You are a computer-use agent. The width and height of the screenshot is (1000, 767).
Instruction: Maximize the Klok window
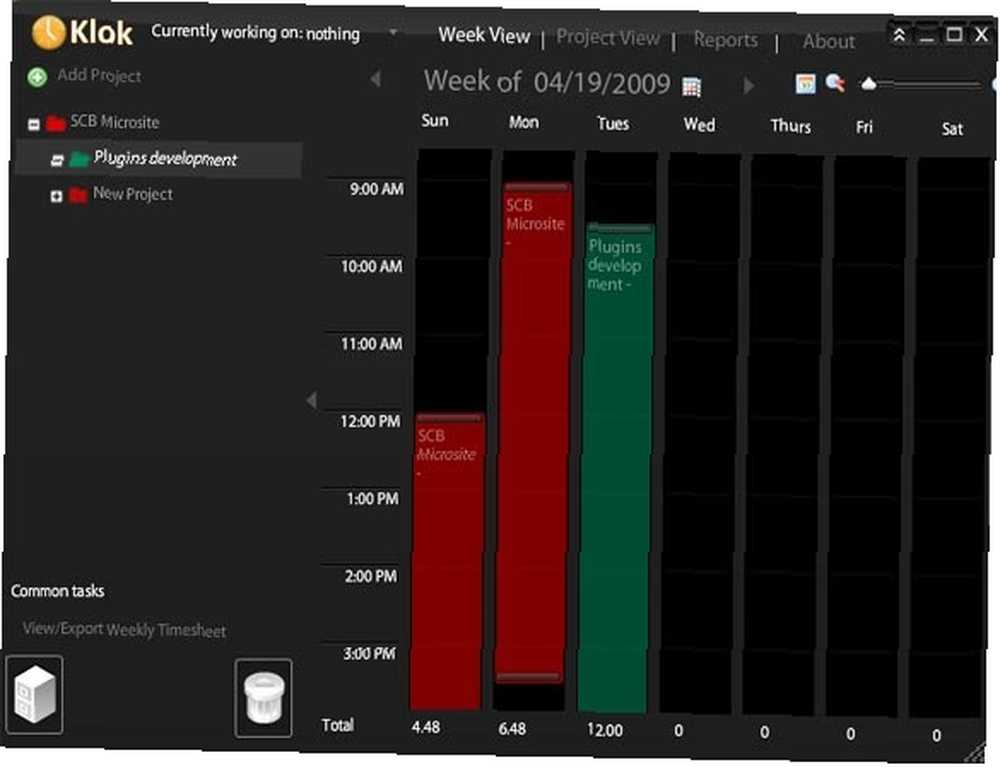pyautogui.click(x=954, y=34)
